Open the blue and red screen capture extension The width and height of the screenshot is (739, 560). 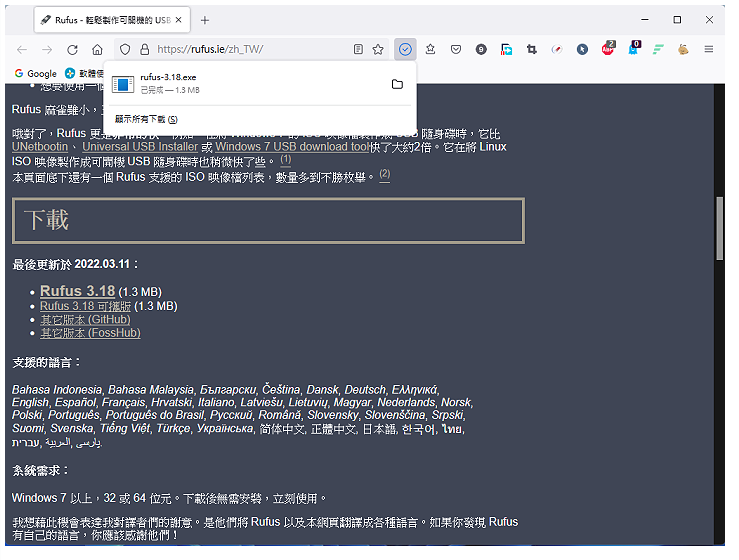[x=507, y=49]
